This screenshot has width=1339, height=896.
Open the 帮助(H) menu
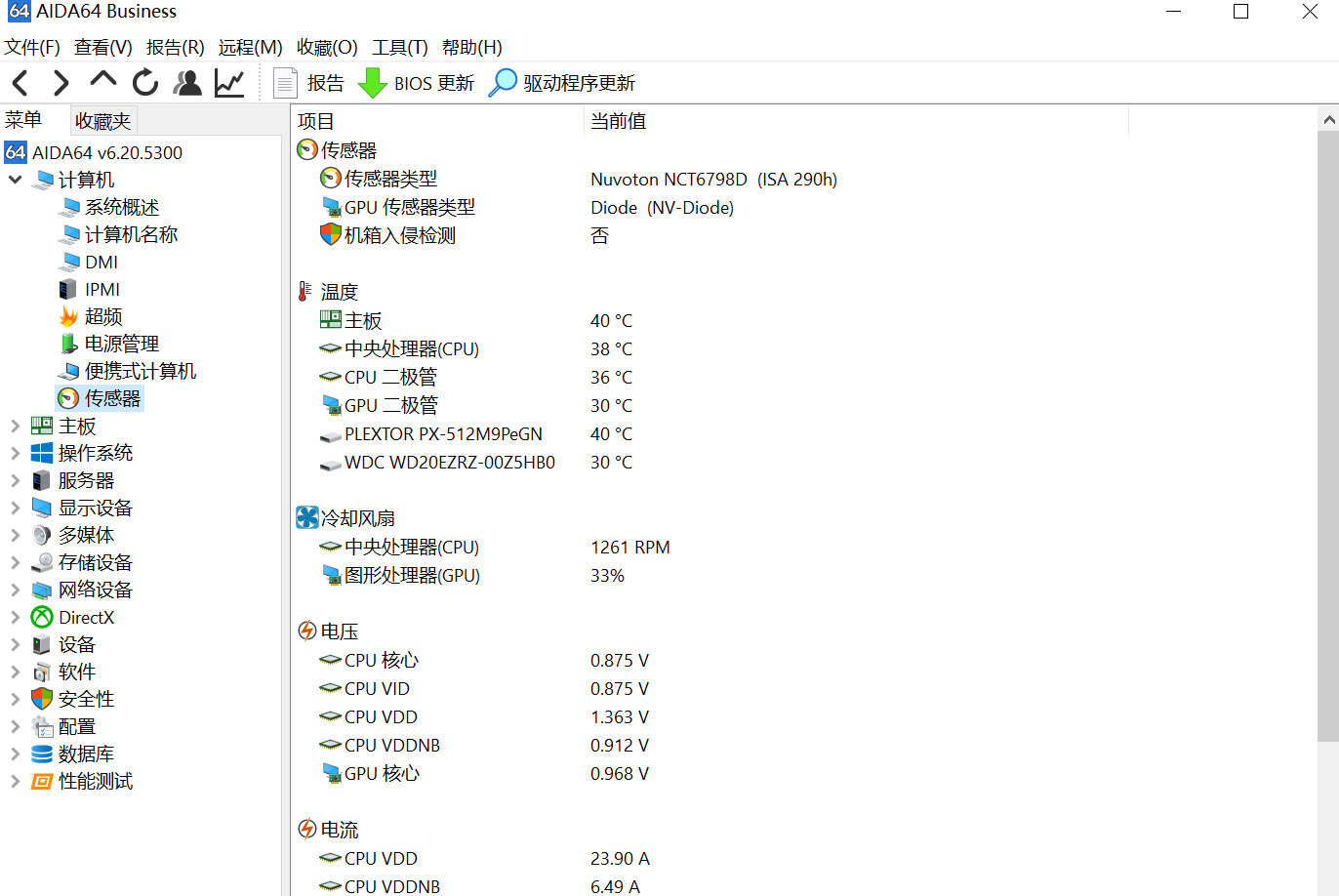472,47
